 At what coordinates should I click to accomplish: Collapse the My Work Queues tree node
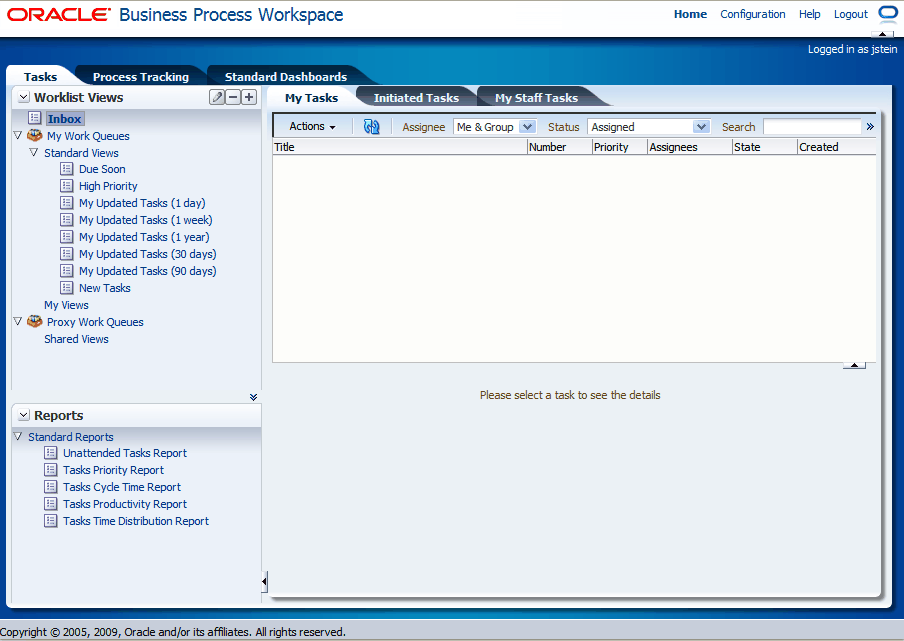click(x=18, y=135)
